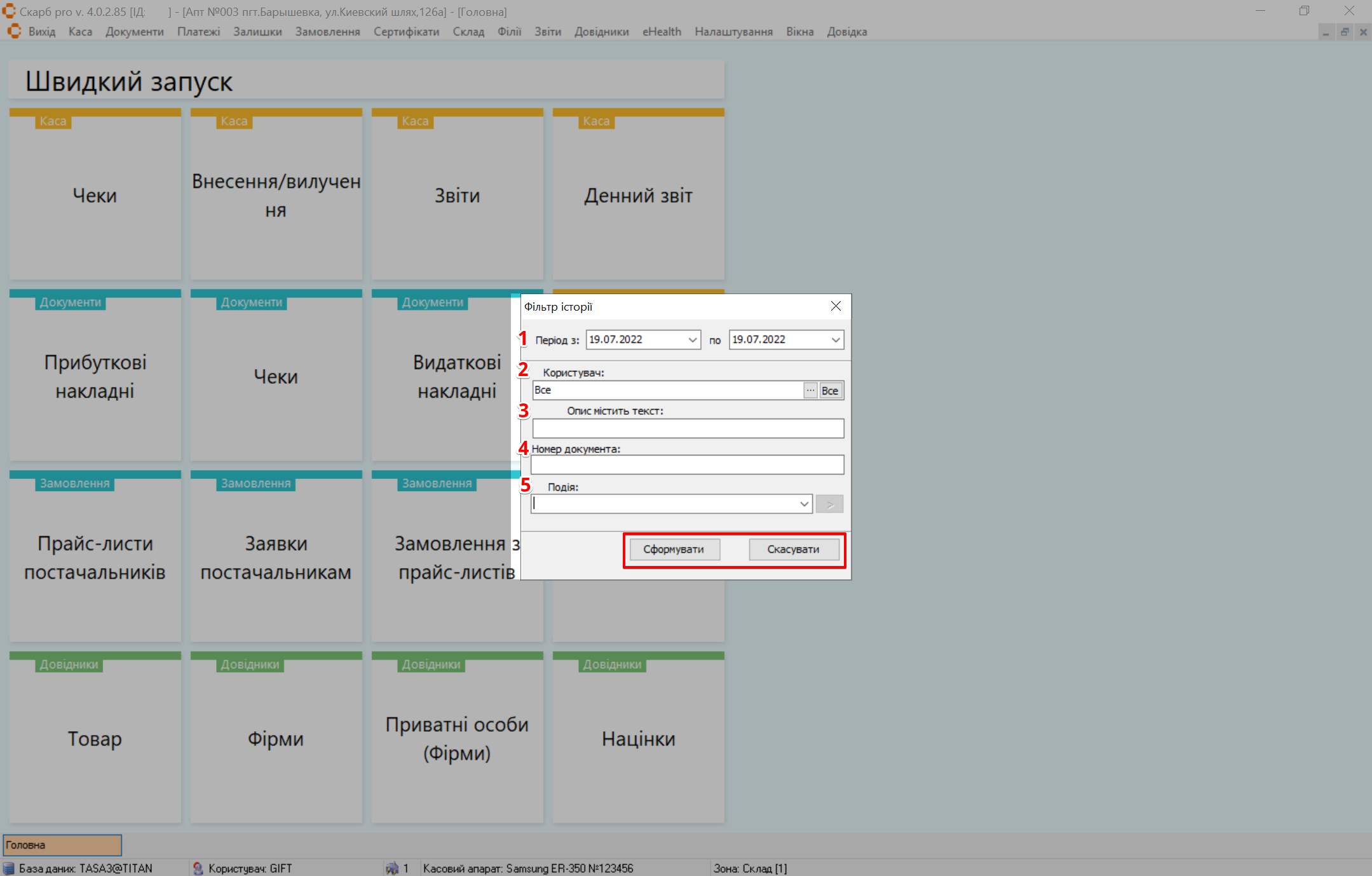Click the ellipsis button in Користувач field
The width and height of the screenshot is (1372, 876).
click(810, 391)
